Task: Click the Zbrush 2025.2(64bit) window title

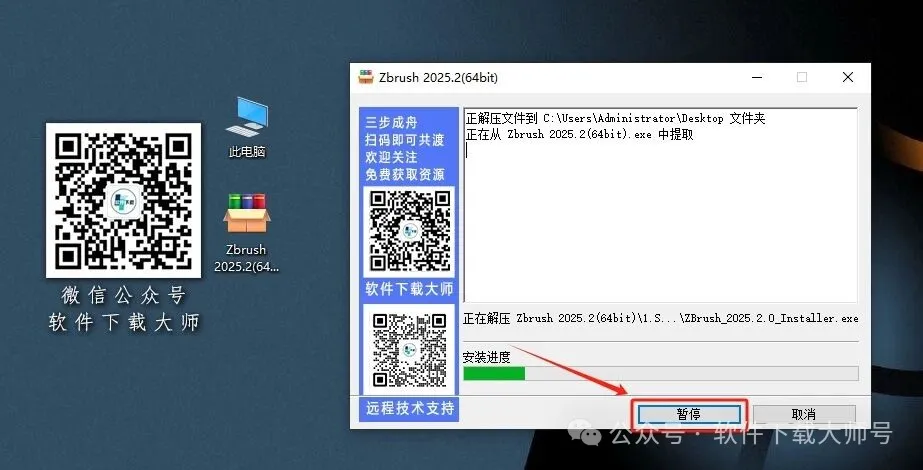Action: click(x=438, y=78)
